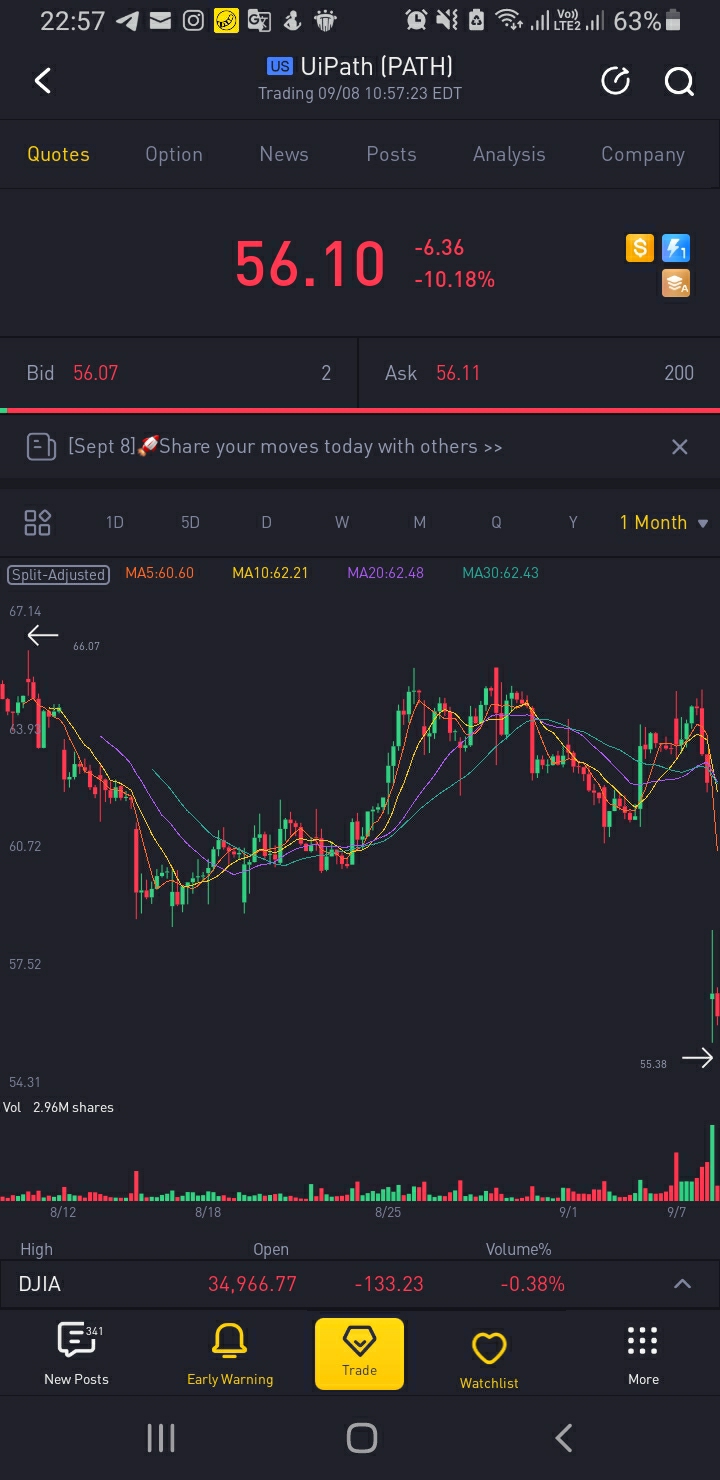Select the W weekly chart period
The height and width of the screenshot is (1480, 720).
(342, 522)
